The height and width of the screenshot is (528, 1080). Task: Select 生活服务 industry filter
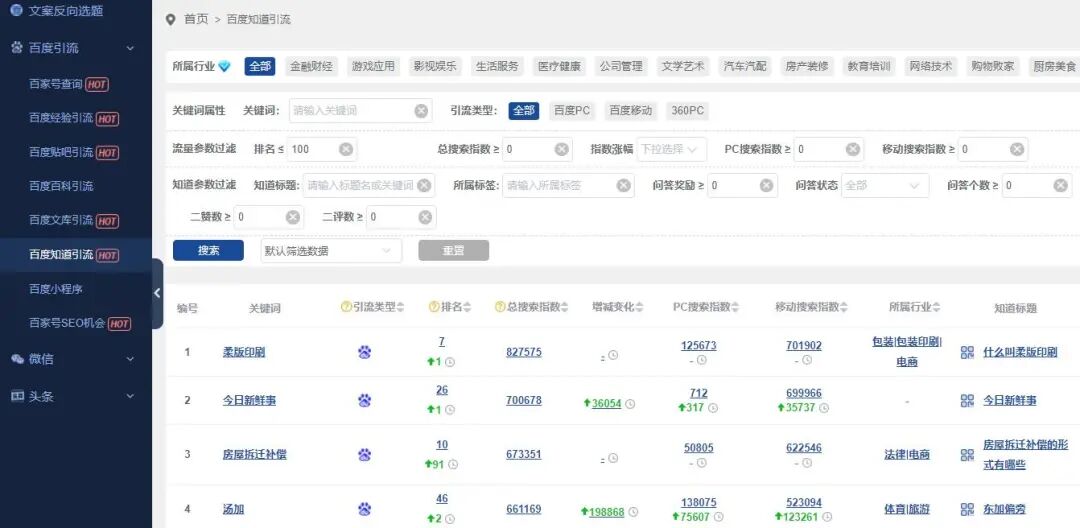(x=497, y=66)
